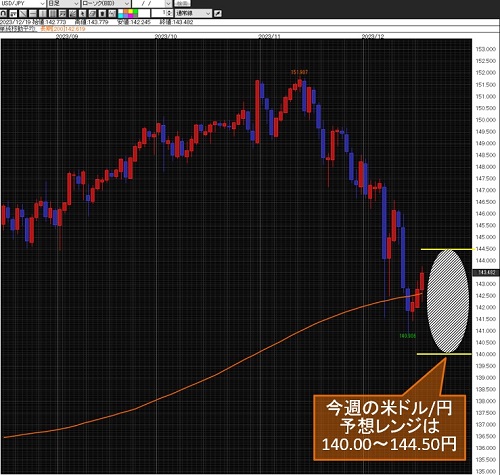
Task: Click the large white current color box
Action: point(144,13)
